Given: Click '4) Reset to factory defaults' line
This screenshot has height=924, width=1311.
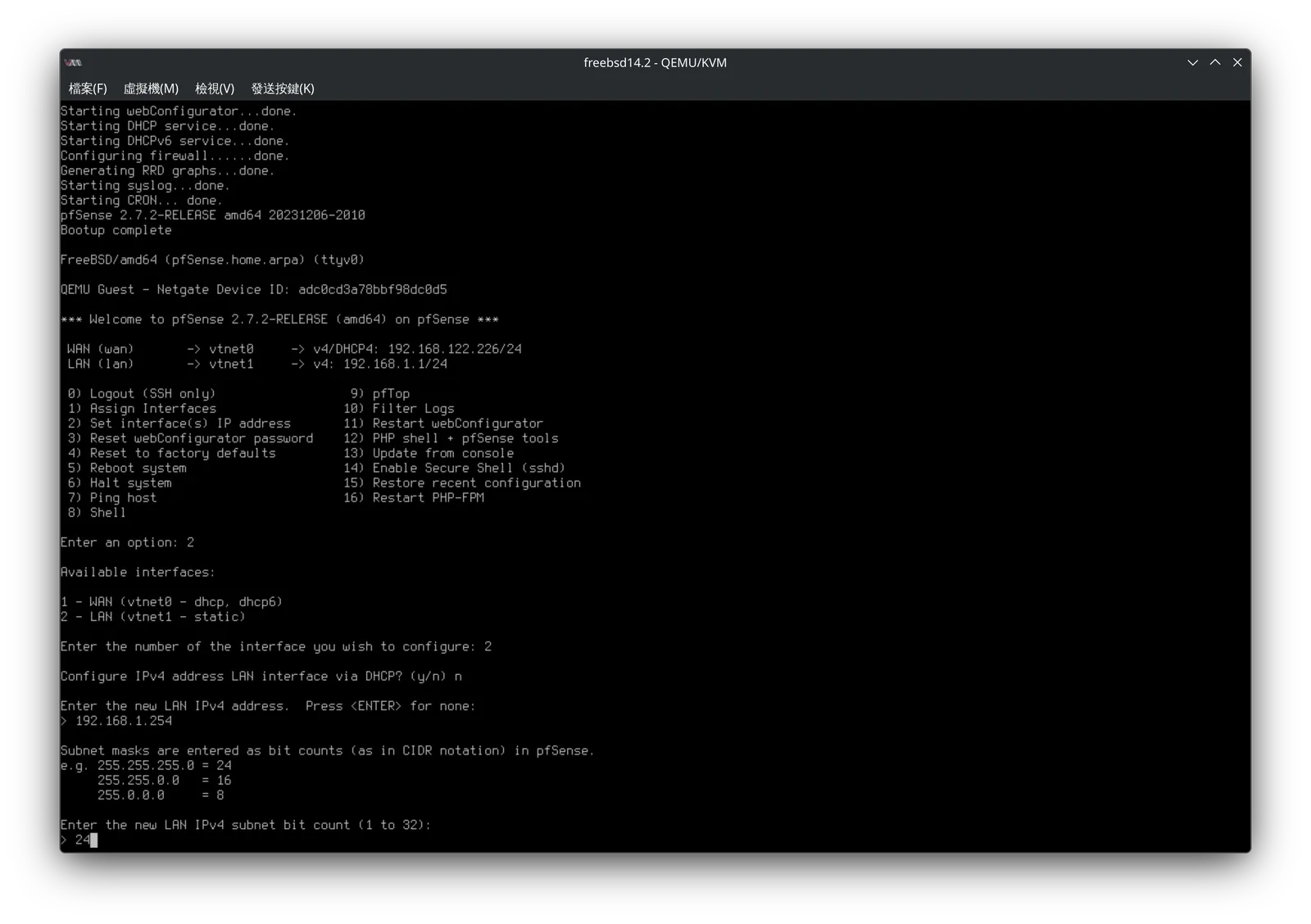Looking at the screenshot, I should click(171, 453).
